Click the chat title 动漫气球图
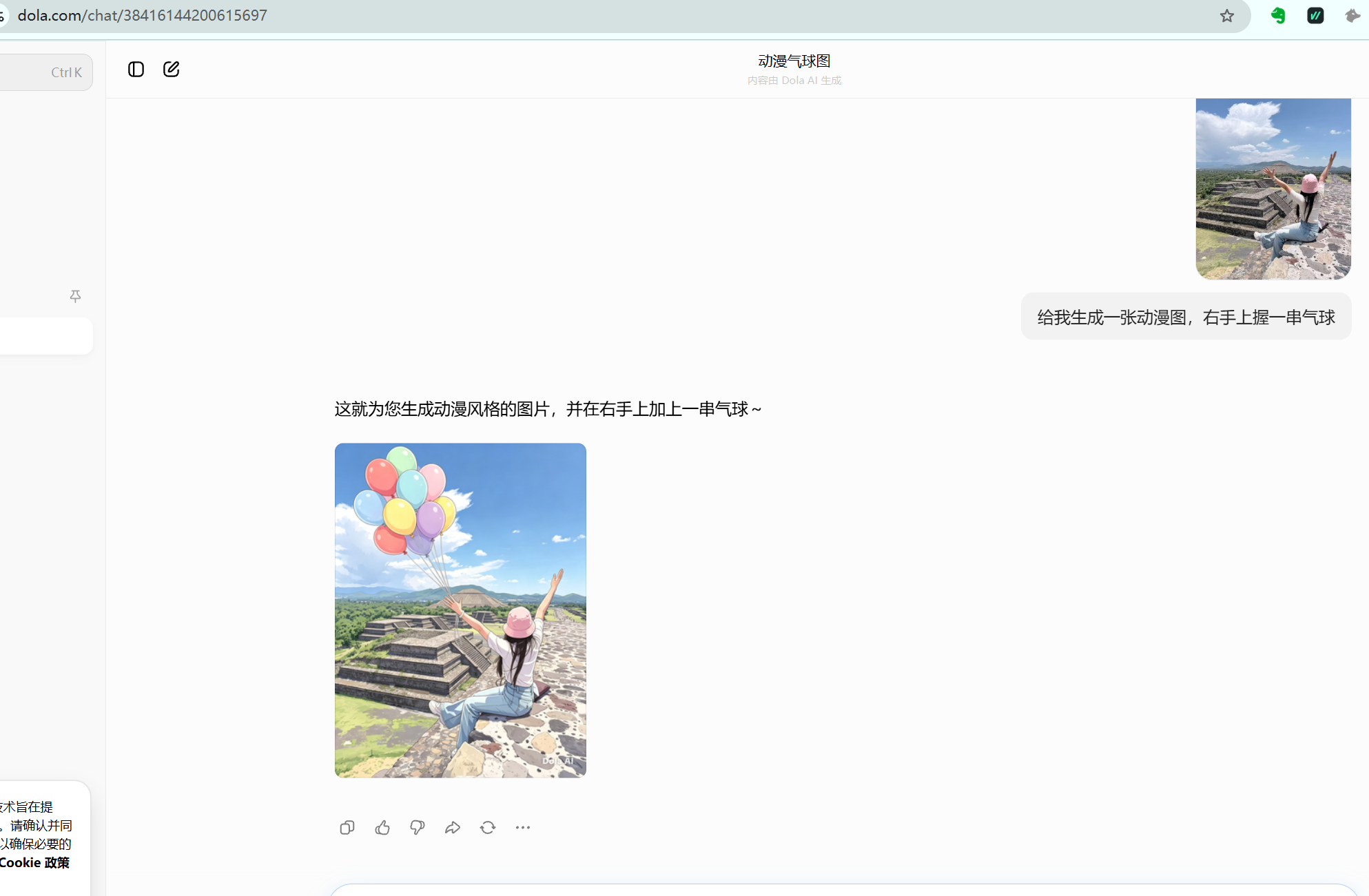Image resolution: width=1369 pixels, height=896 pixels. pos(794,61)
